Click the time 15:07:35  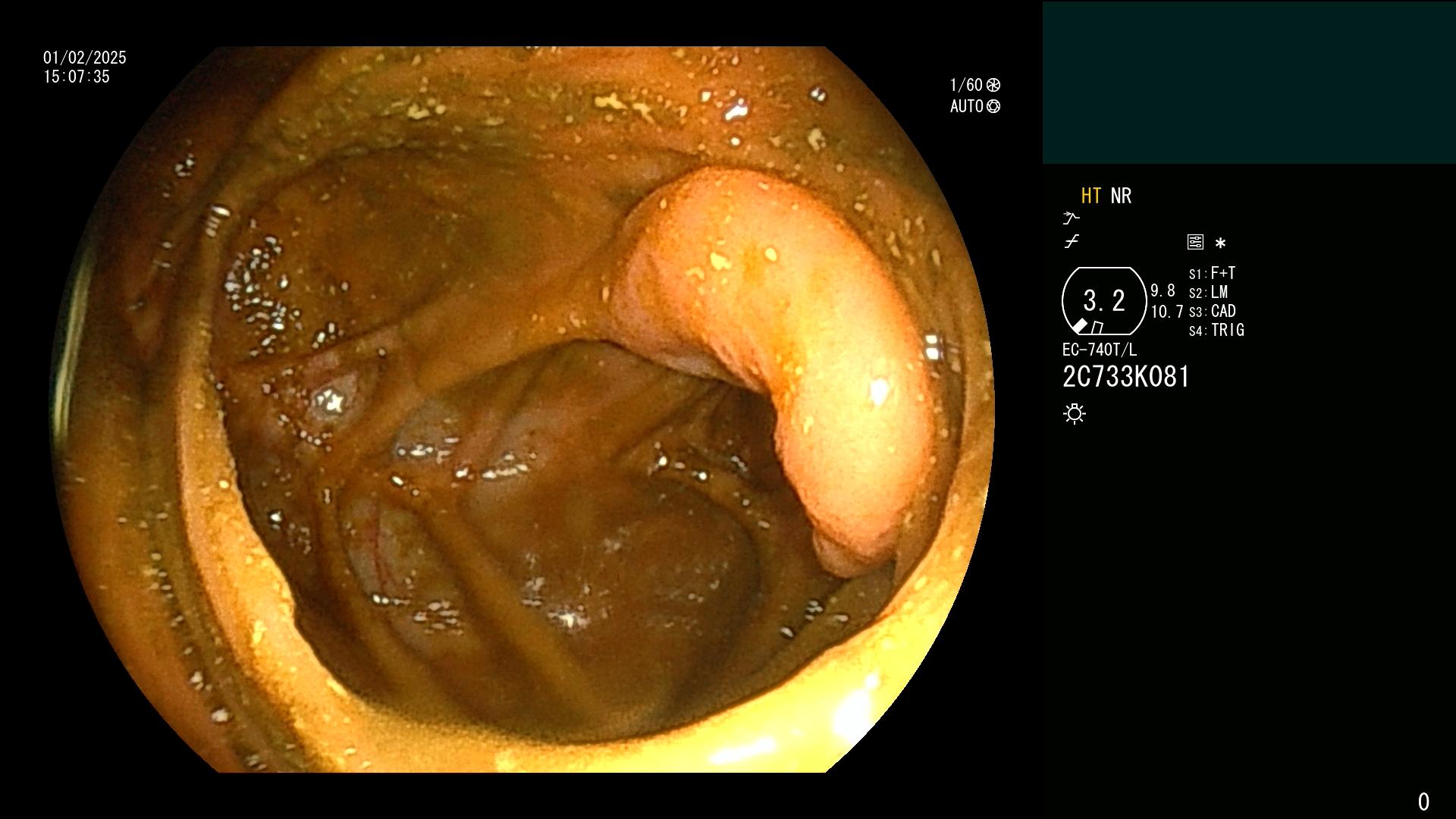click(x=77, y=77)
